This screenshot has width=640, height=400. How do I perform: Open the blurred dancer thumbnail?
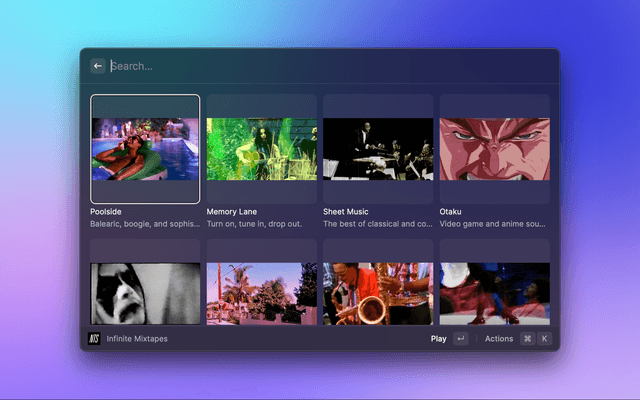[x=494, y=293]
